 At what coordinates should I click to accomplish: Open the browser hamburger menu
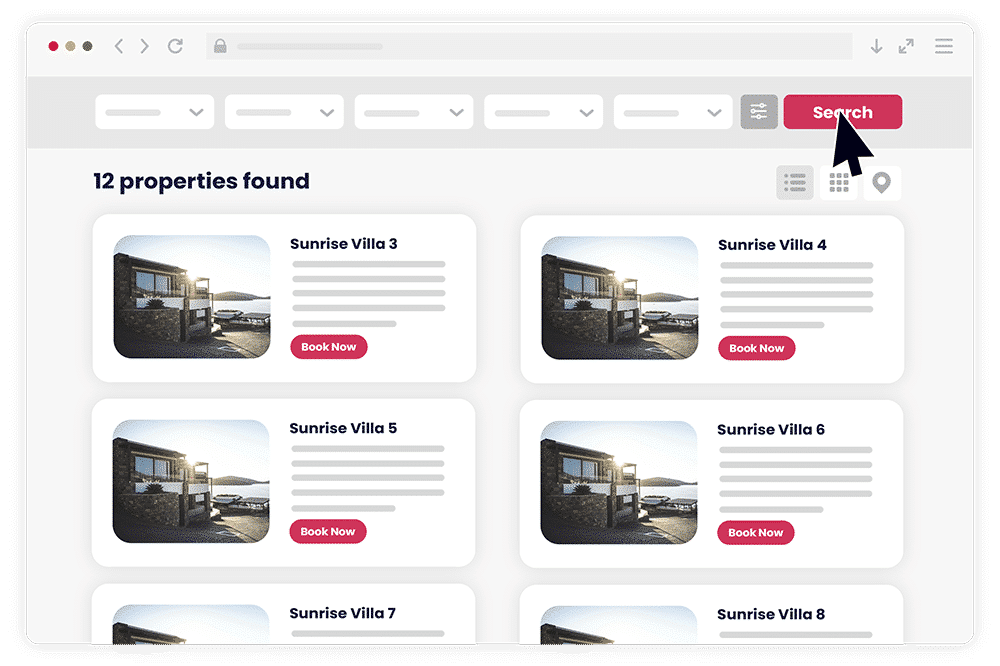point(943,46)
